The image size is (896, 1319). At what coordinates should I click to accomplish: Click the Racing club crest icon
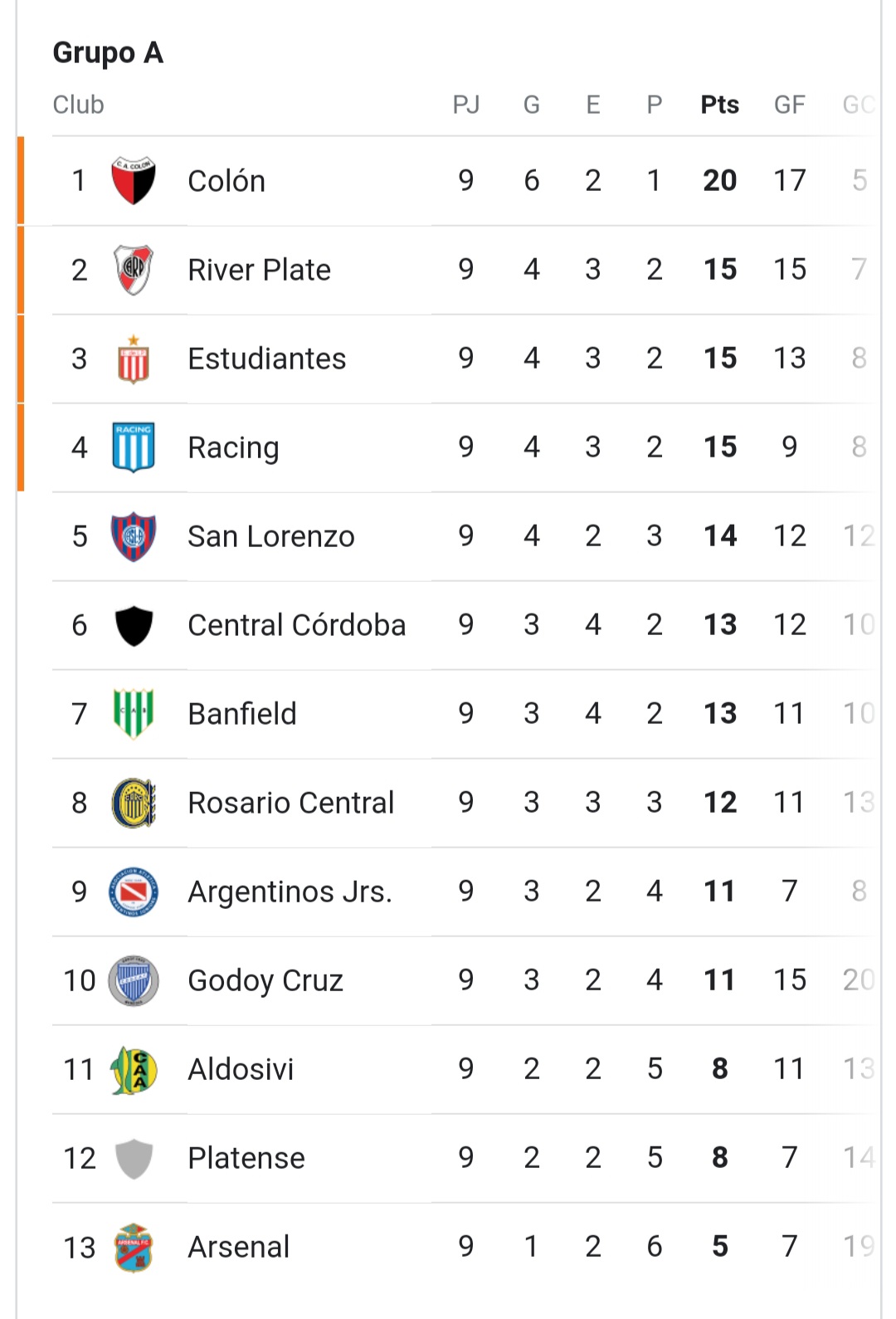pyautogui.click(x=134, y=447)
